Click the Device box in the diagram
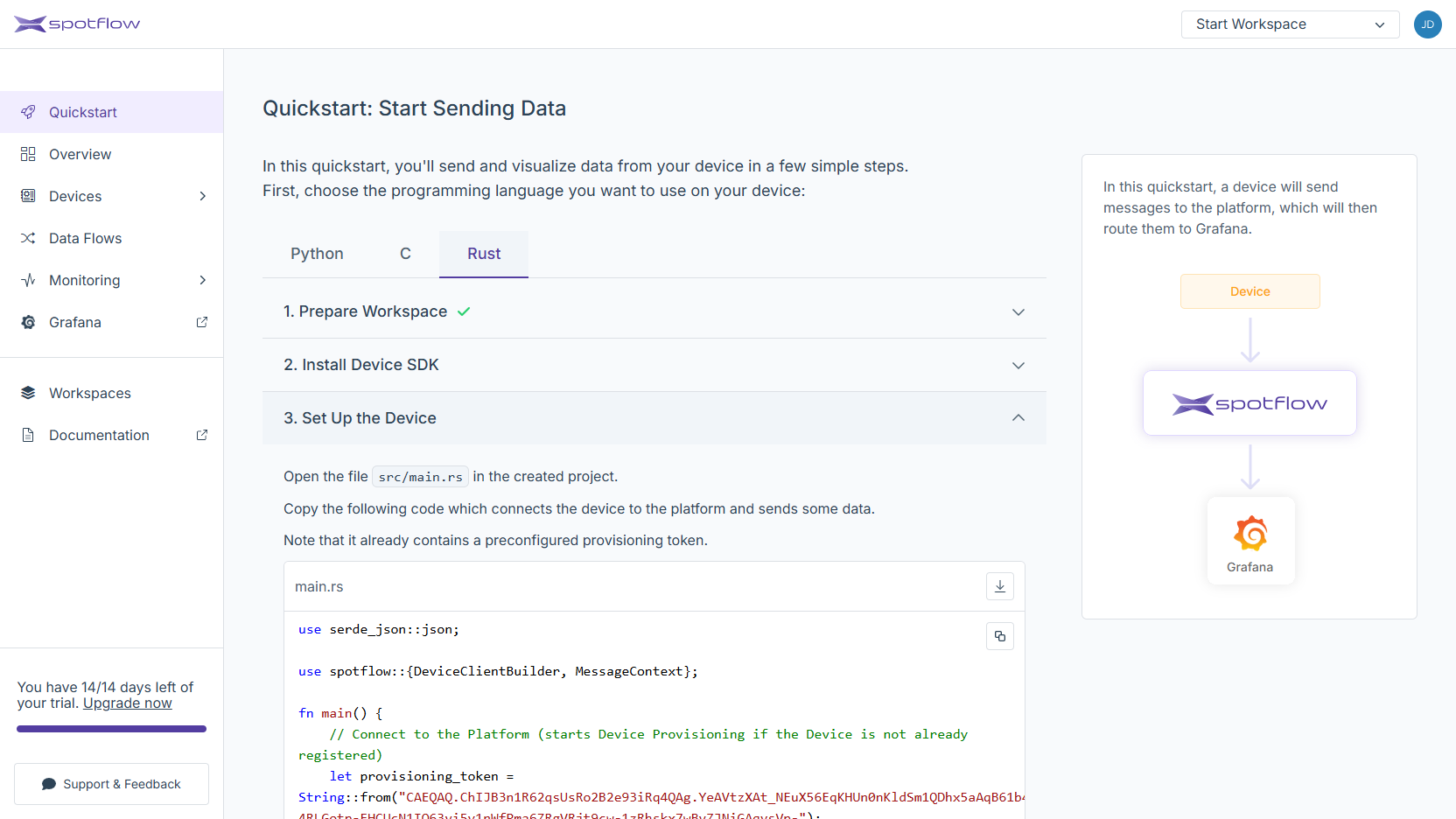This screenshot has width=1456, height=819. click(x=1249, y=291)
